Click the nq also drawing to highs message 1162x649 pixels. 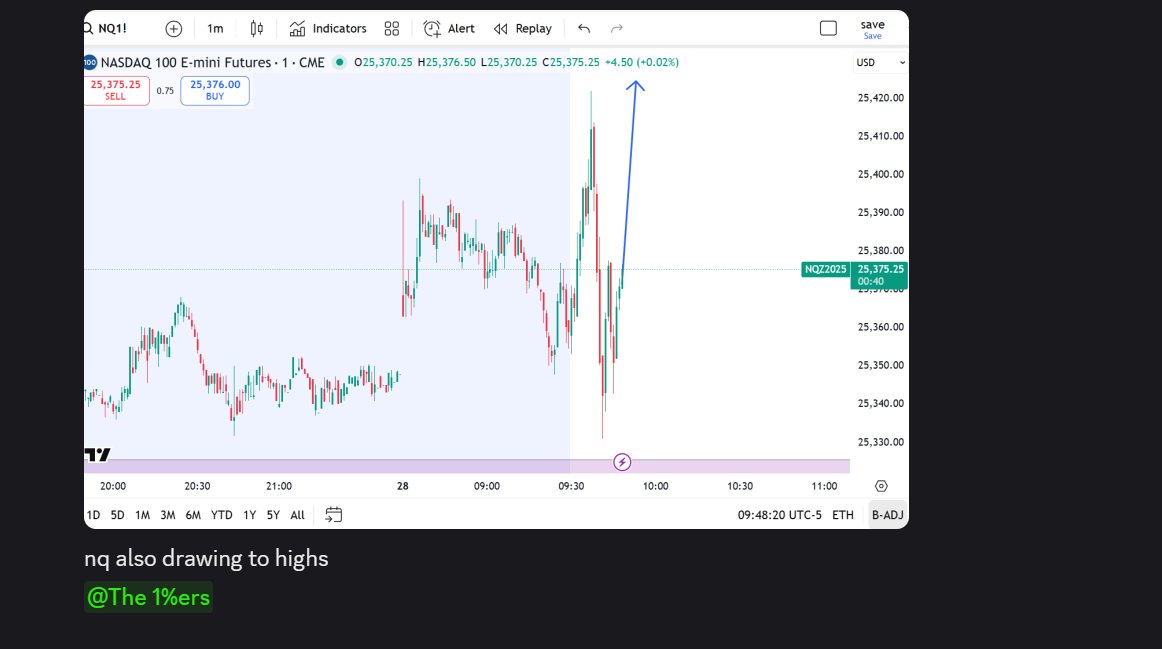(206, 559)
